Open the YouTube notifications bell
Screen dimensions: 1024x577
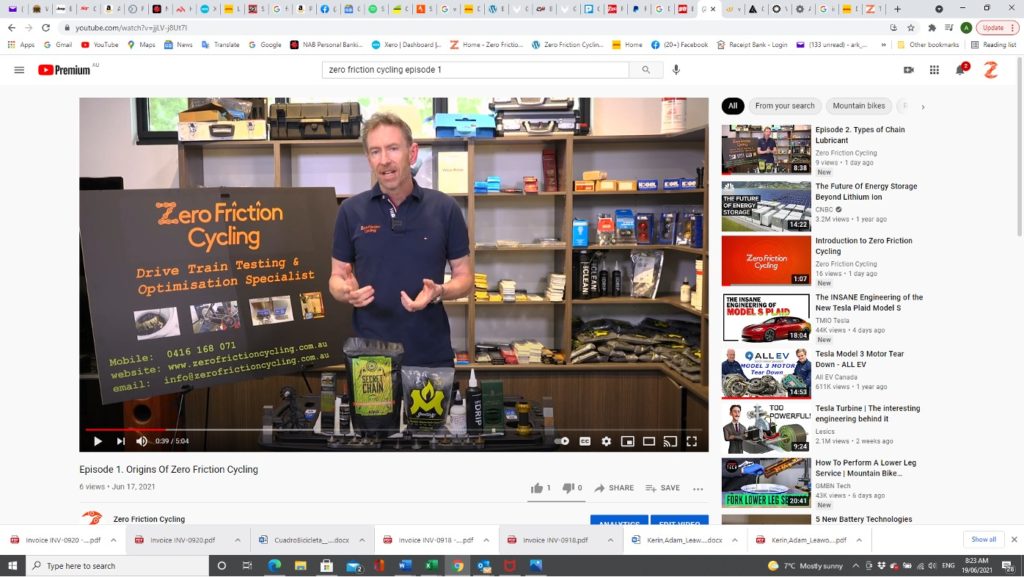(x=961, y=70)
